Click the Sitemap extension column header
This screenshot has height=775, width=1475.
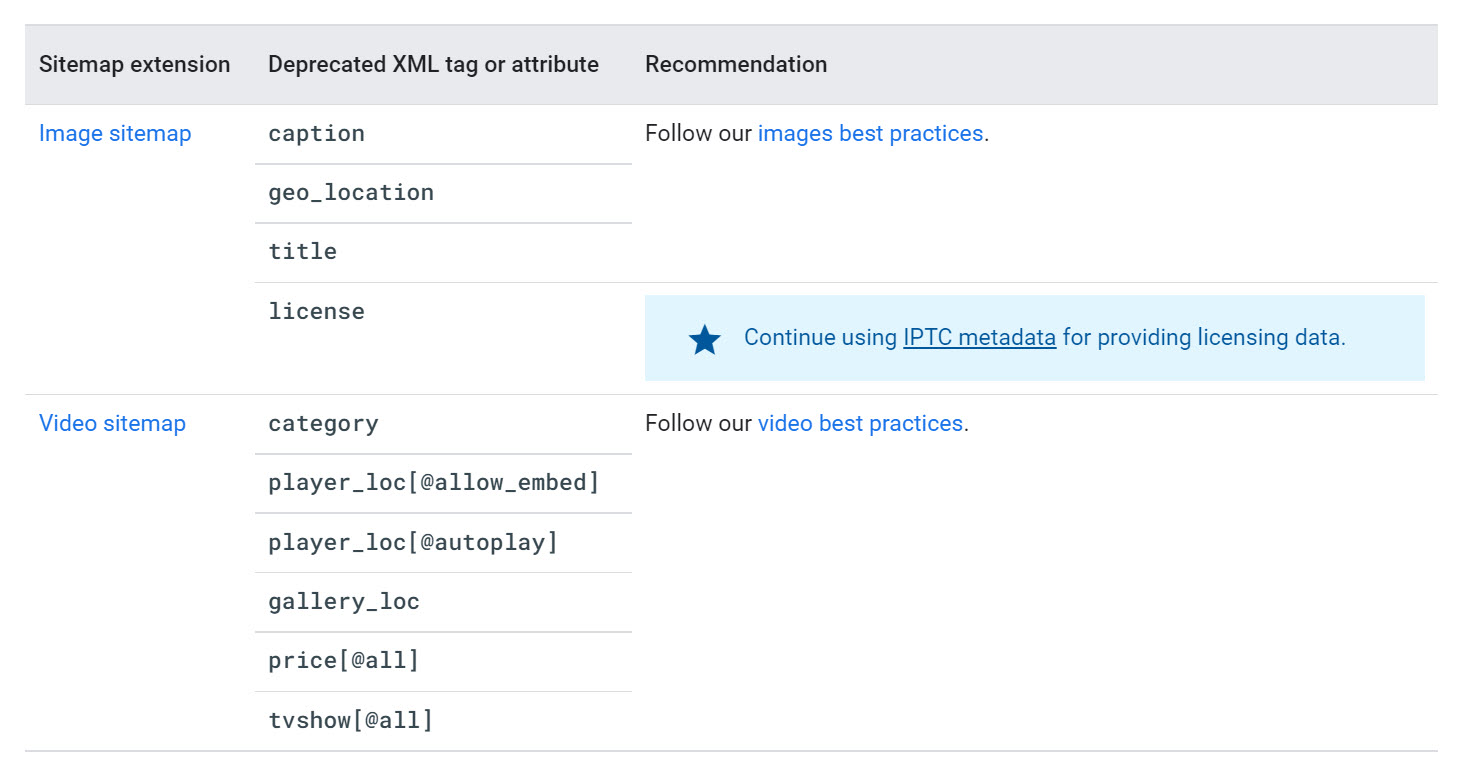coord(134,65)
